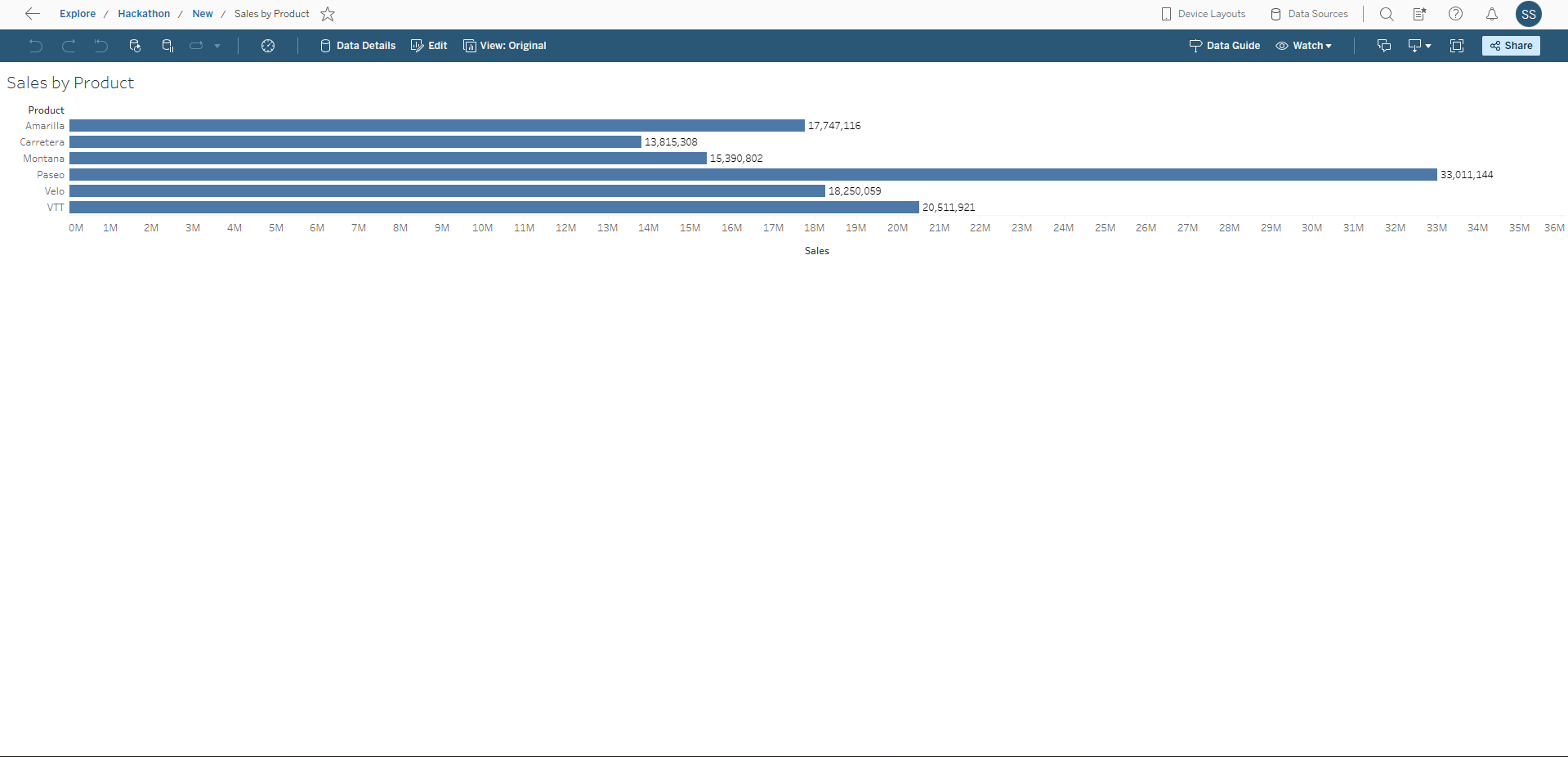Click the 36M axis tick label

[1554, 228]
